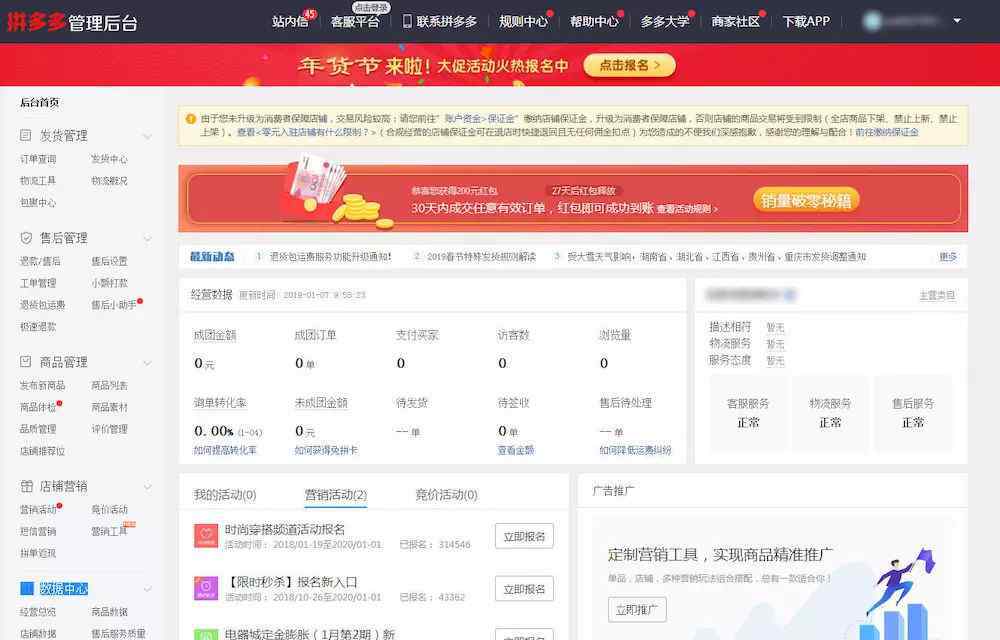The height and width of the screenshot is (640, 1000).
Task: Open the 如何获得免拼卡 link
Action: [x=326, y=450]
